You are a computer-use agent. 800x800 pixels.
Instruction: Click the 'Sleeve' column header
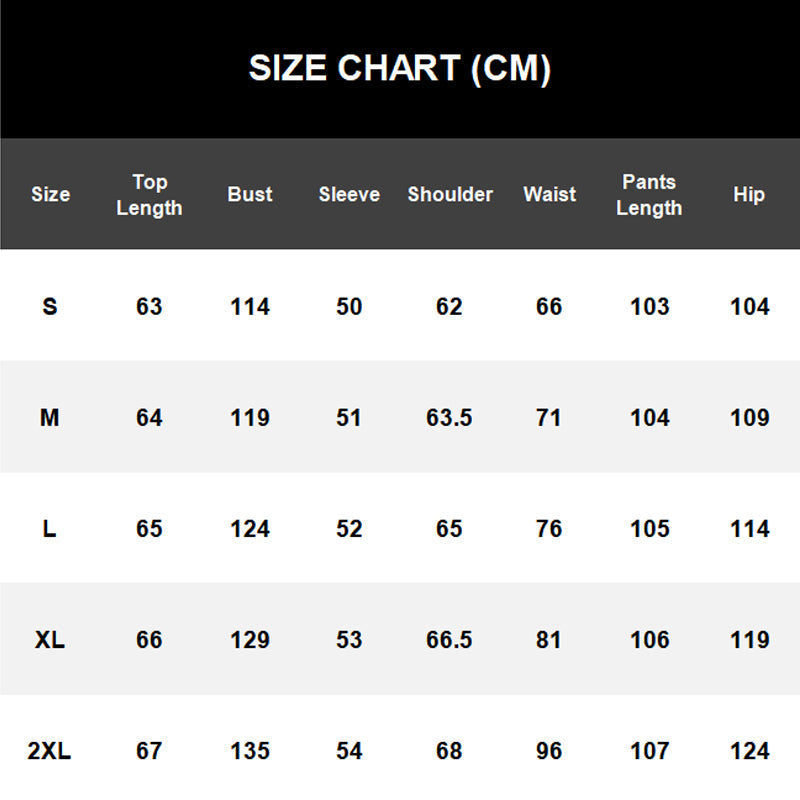(349, 194)
